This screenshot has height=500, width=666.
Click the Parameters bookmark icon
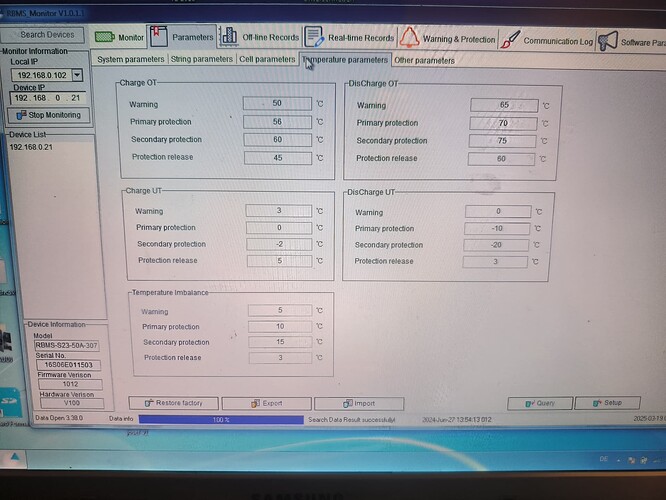coord(159,36)
